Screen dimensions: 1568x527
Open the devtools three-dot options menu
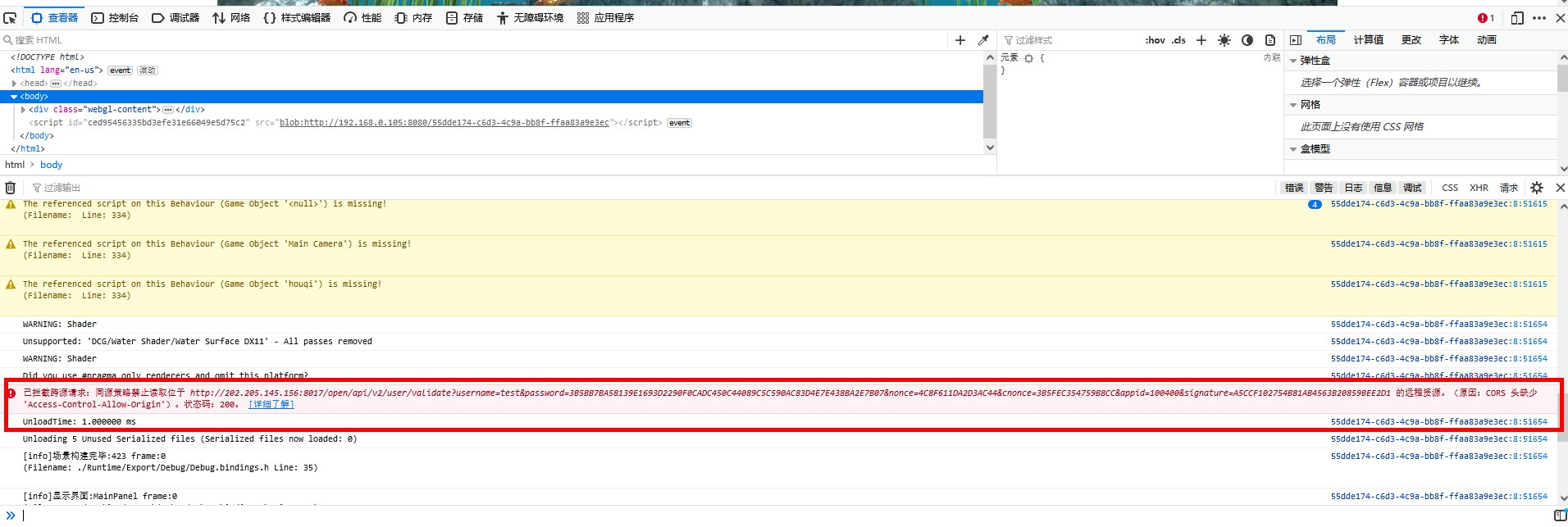[1539, 17]
